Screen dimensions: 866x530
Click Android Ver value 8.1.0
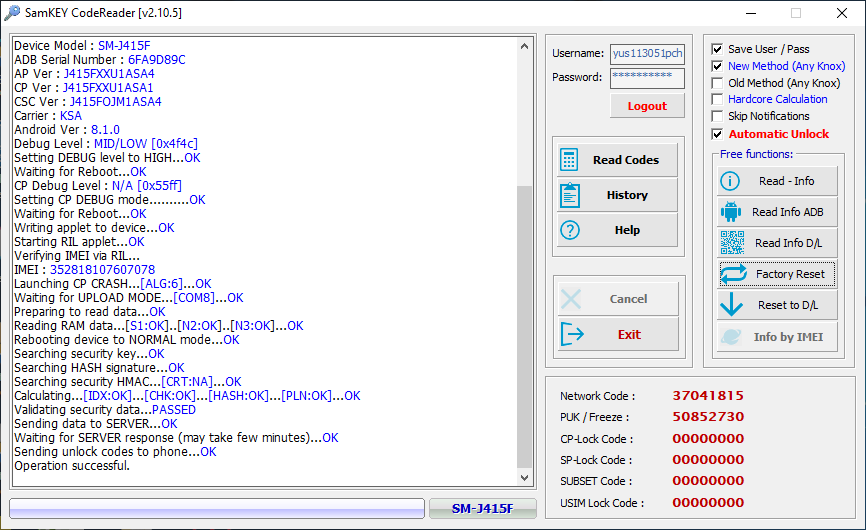(105, 130)
